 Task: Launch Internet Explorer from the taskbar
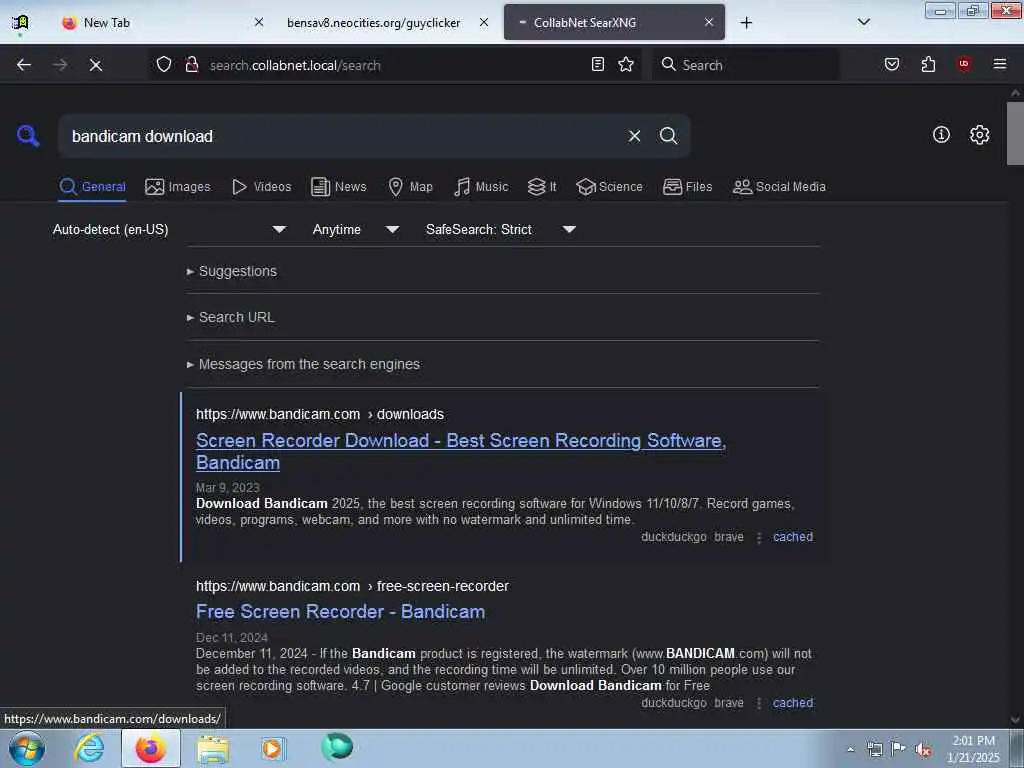[89, 748]
